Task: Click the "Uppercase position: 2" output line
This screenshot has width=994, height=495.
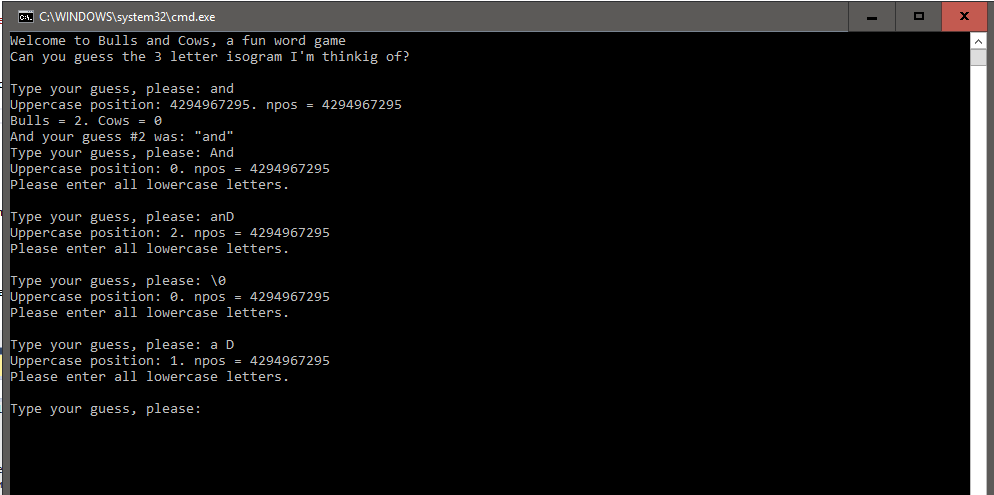Action: [170, 233]
